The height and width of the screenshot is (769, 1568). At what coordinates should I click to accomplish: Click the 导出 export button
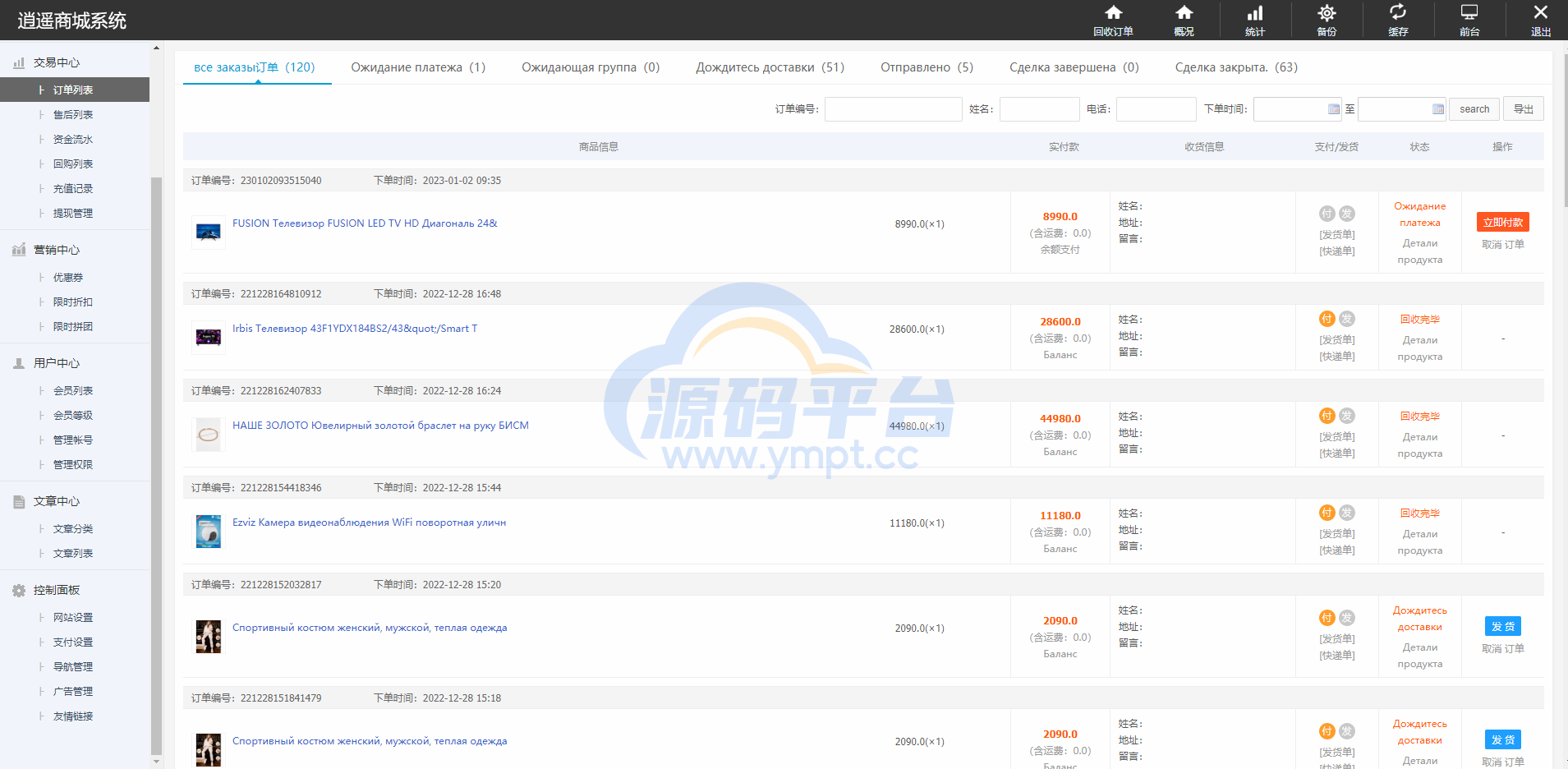tap(1524, 109)
